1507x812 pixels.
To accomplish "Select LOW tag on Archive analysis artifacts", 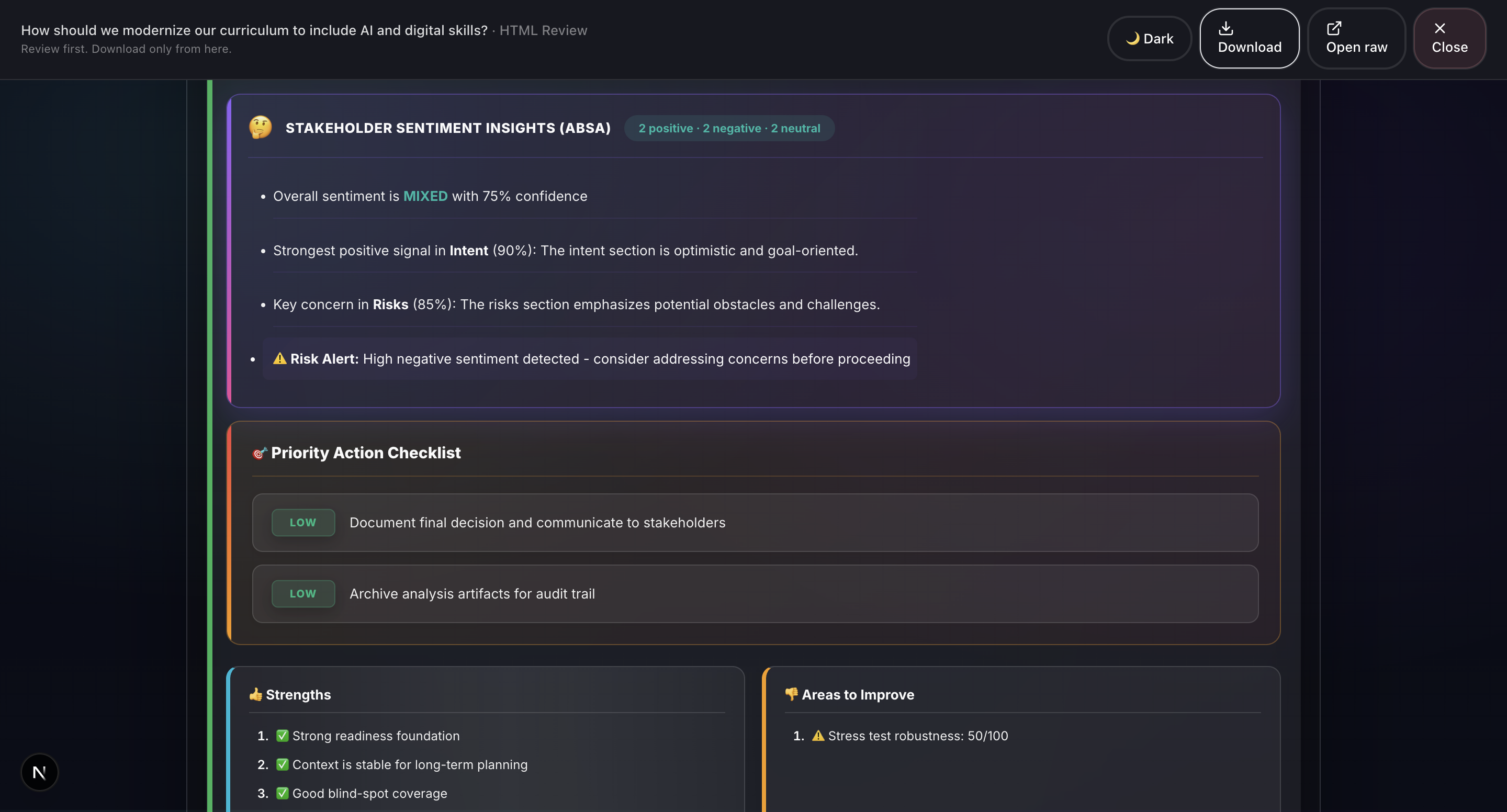I will coord(303,594).
